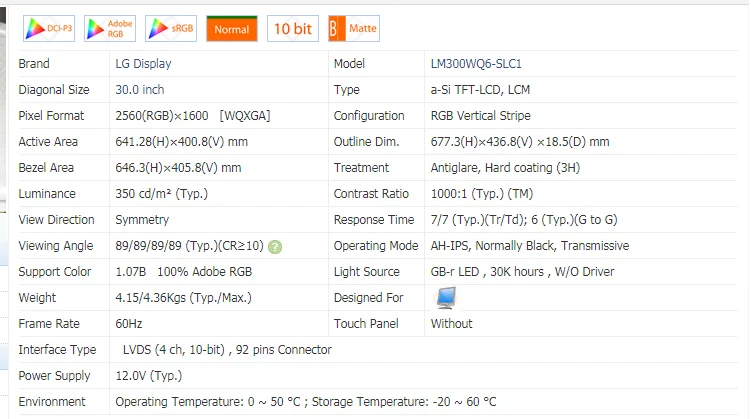Click the LVDS (4 ch, 10-bit) interface value
This screenshot has width=751, height=419.
click(227, 350)
